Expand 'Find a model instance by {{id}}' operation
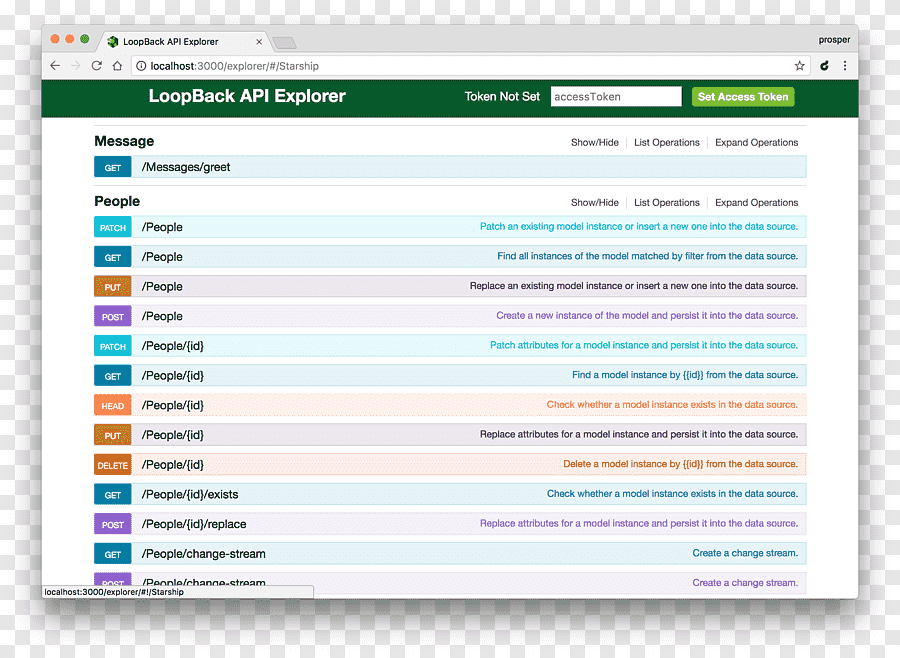Screen dimensions: 900x658 tap(685, 375)
